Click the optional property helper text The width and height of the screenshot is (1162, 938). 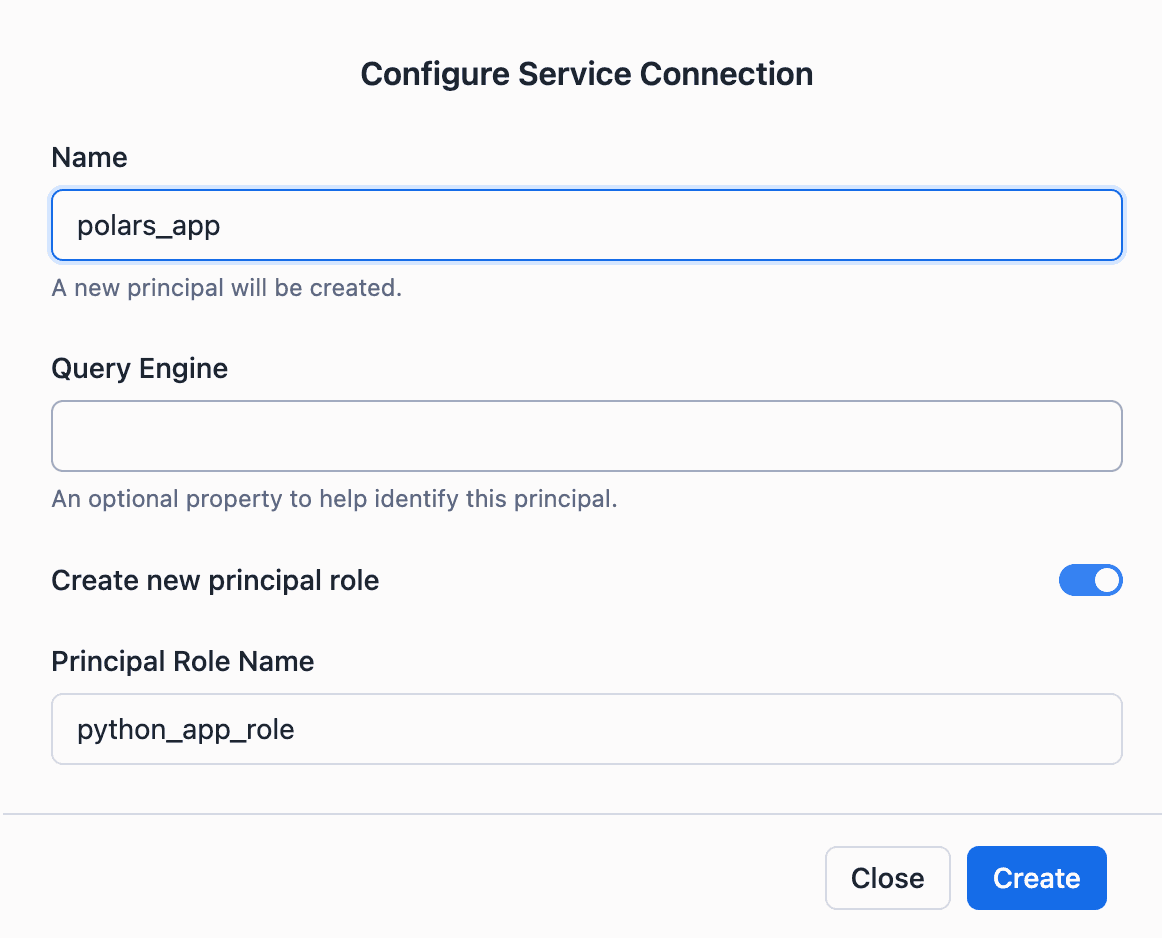tap(334, 498)
